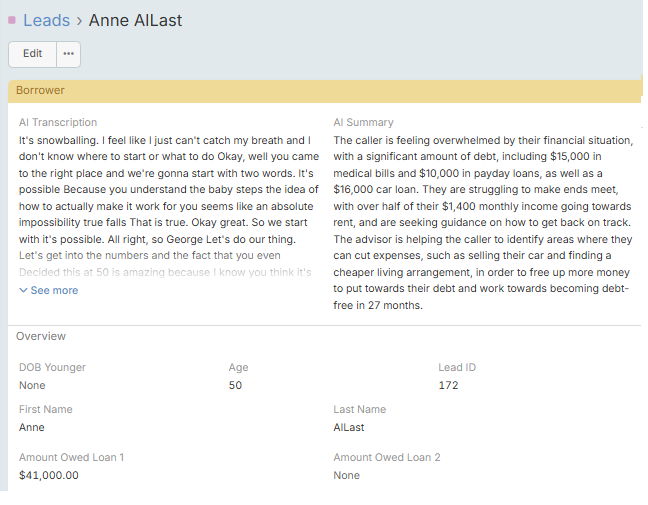Collapse the Borrower section header
Screen dimensions: 648x505
pyautogui.click(x=40, y=91)
